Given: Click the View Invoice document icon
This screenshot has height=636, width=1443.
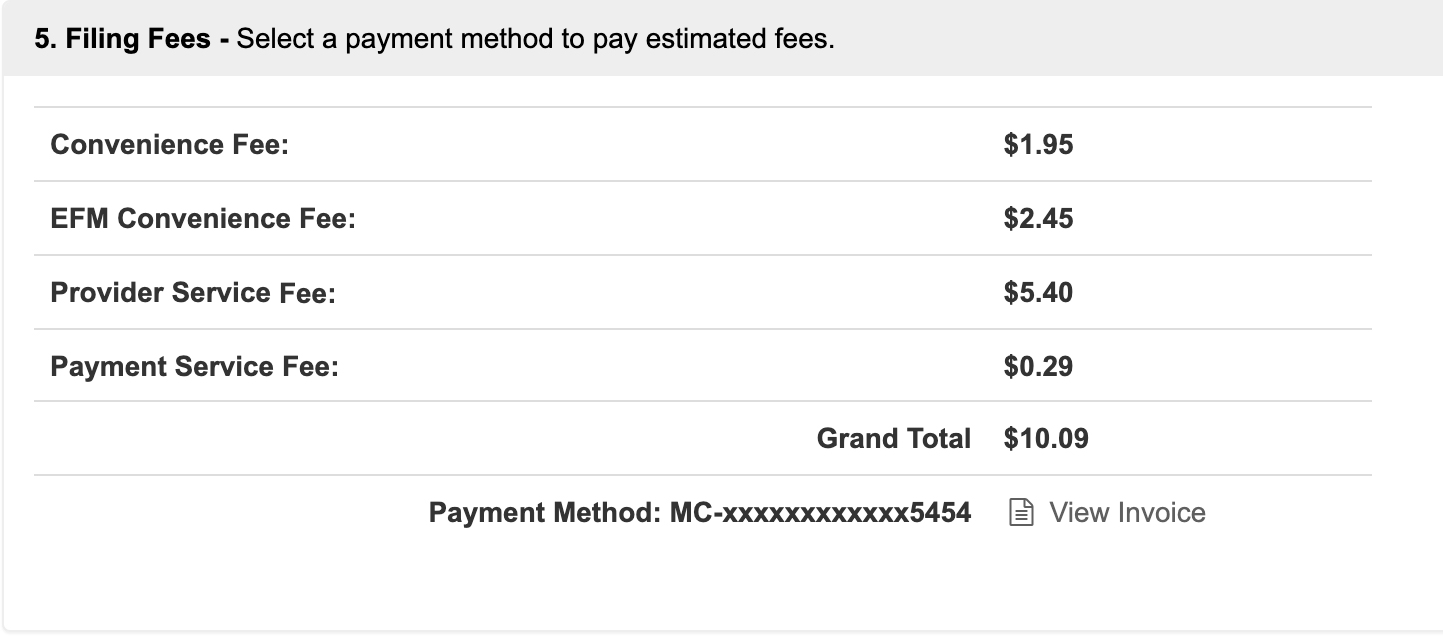Looking at the screenshot, I should click(x=1020, y=513).
